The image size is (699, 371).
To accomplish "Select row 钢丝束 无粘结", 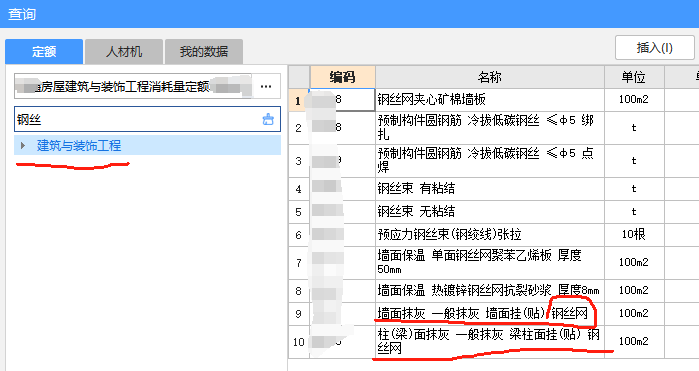I will coord(490,212).
